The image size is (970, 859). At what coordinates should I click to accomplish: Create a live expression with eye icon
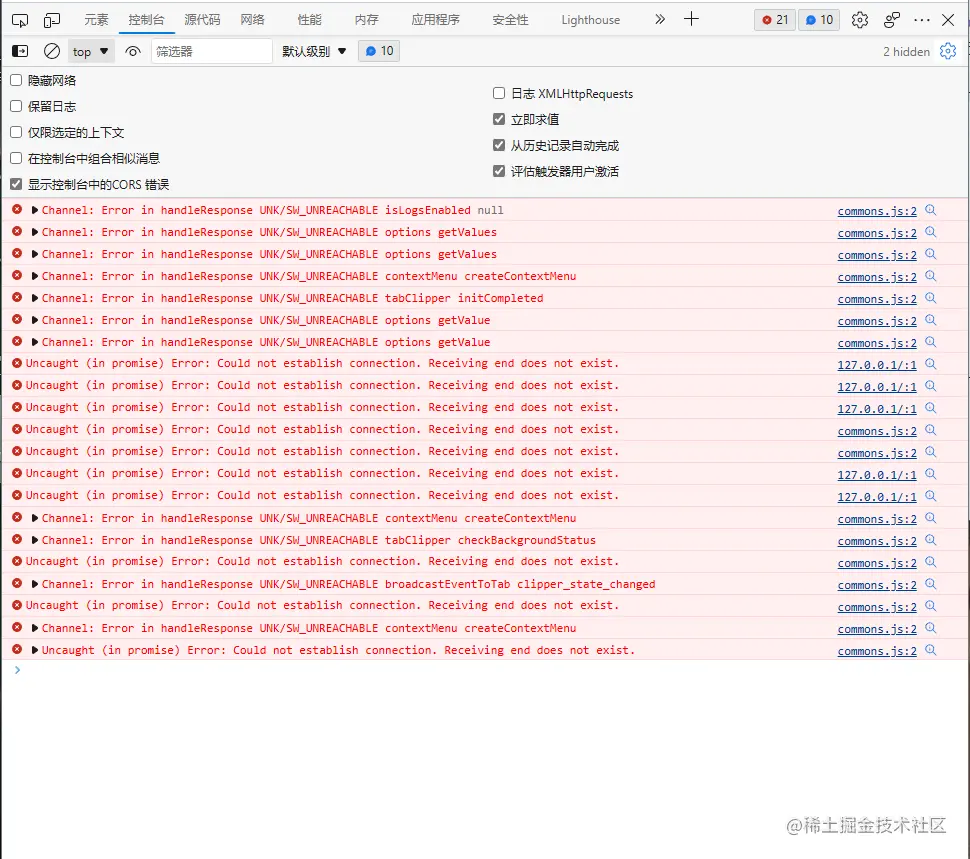(x=133, y=50)
